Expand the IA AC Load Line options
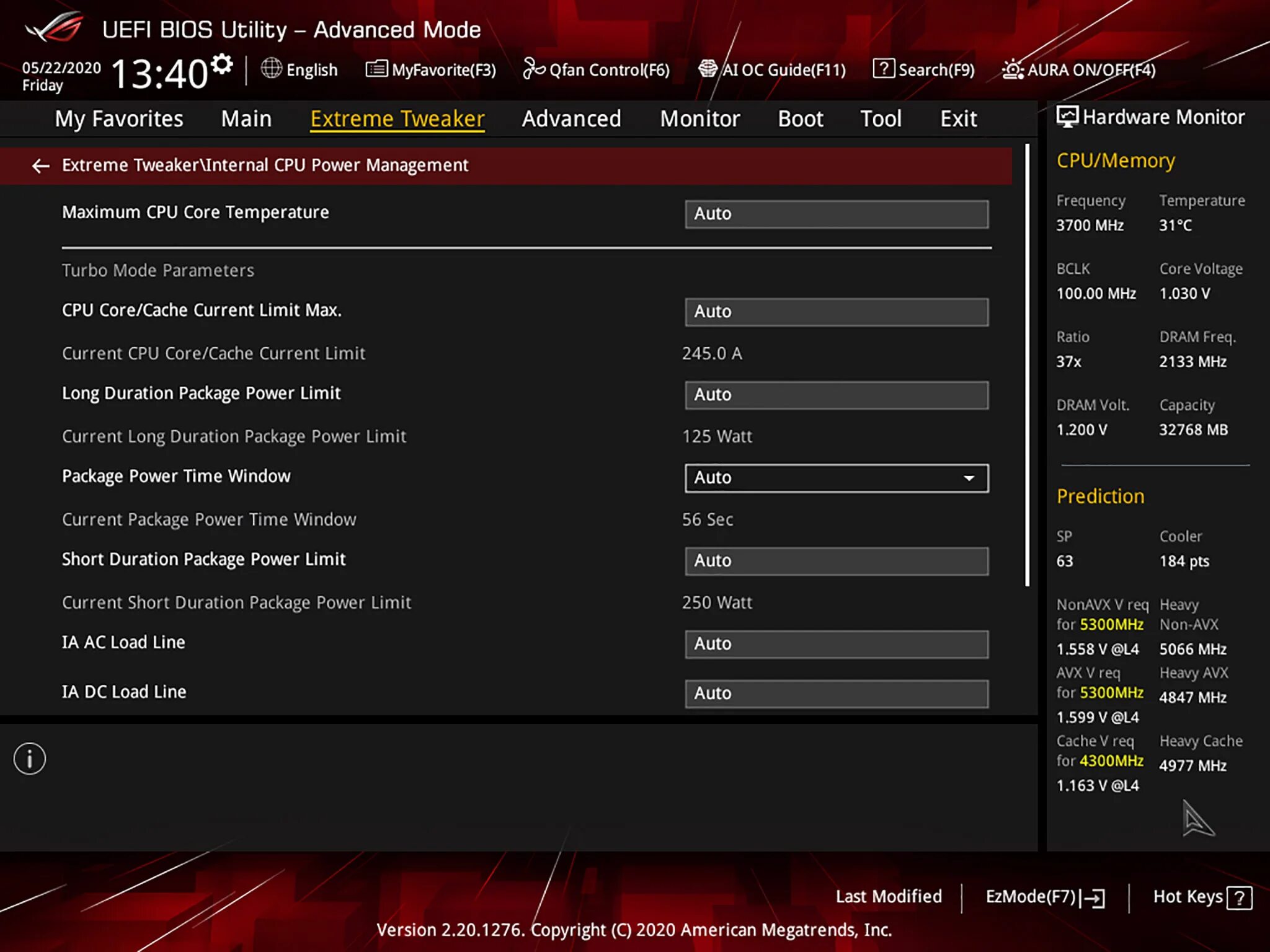The height and width of the screenshot is (952, 1270). [836, 644]
